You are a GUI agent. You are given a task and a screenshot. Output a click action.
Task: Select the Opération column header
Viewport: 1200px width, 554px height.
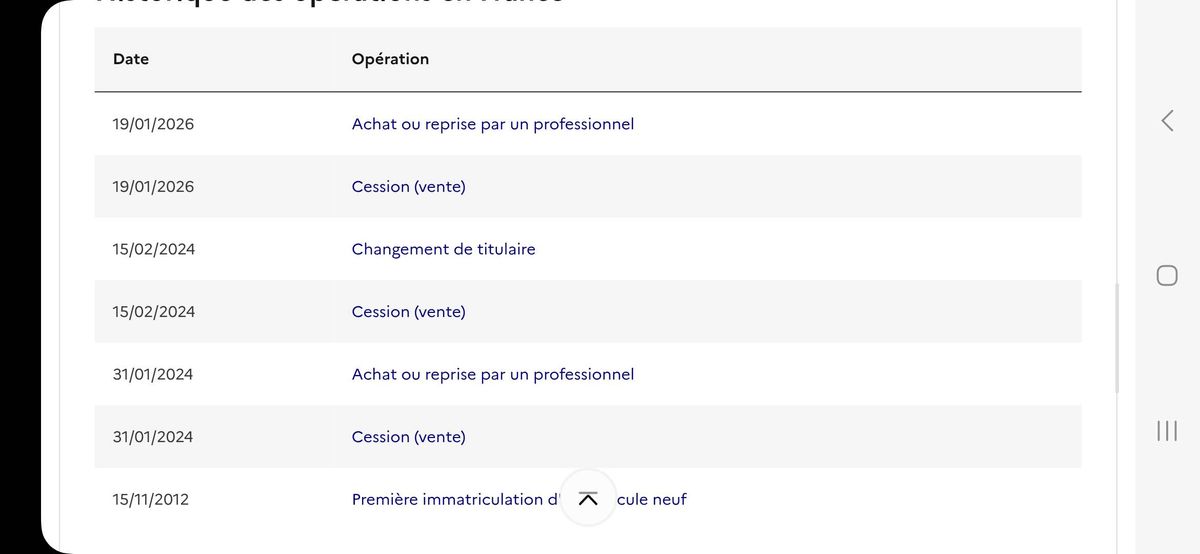pos(390,59)
